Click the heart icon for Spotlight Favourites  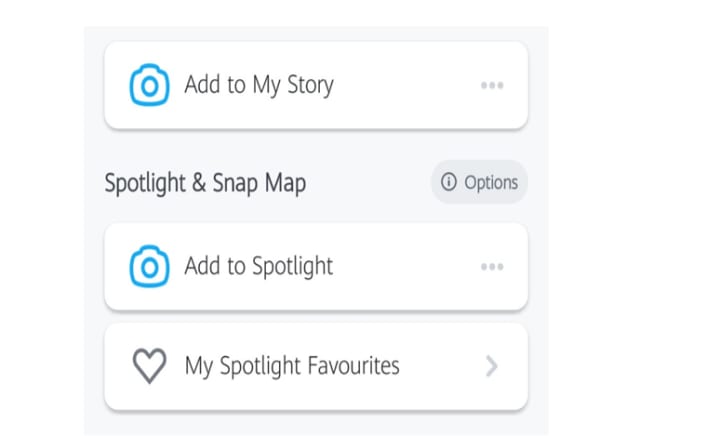click(x=150, y=367)
